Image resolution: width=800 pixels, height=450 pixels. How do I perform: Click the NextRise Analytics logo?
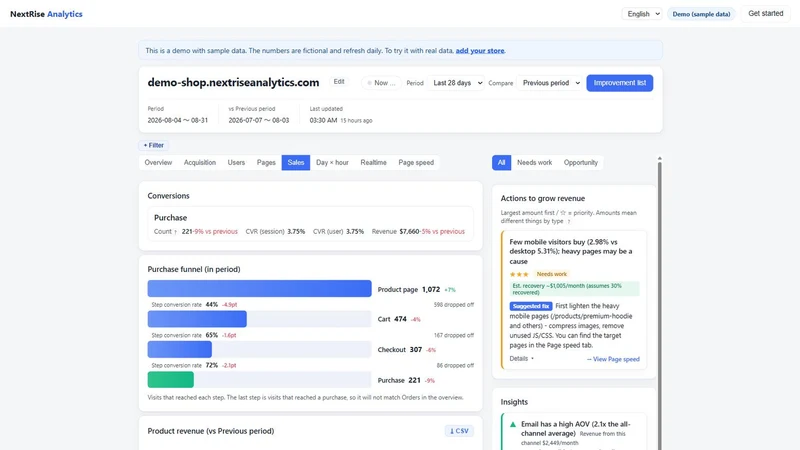[x=46, y=14]
